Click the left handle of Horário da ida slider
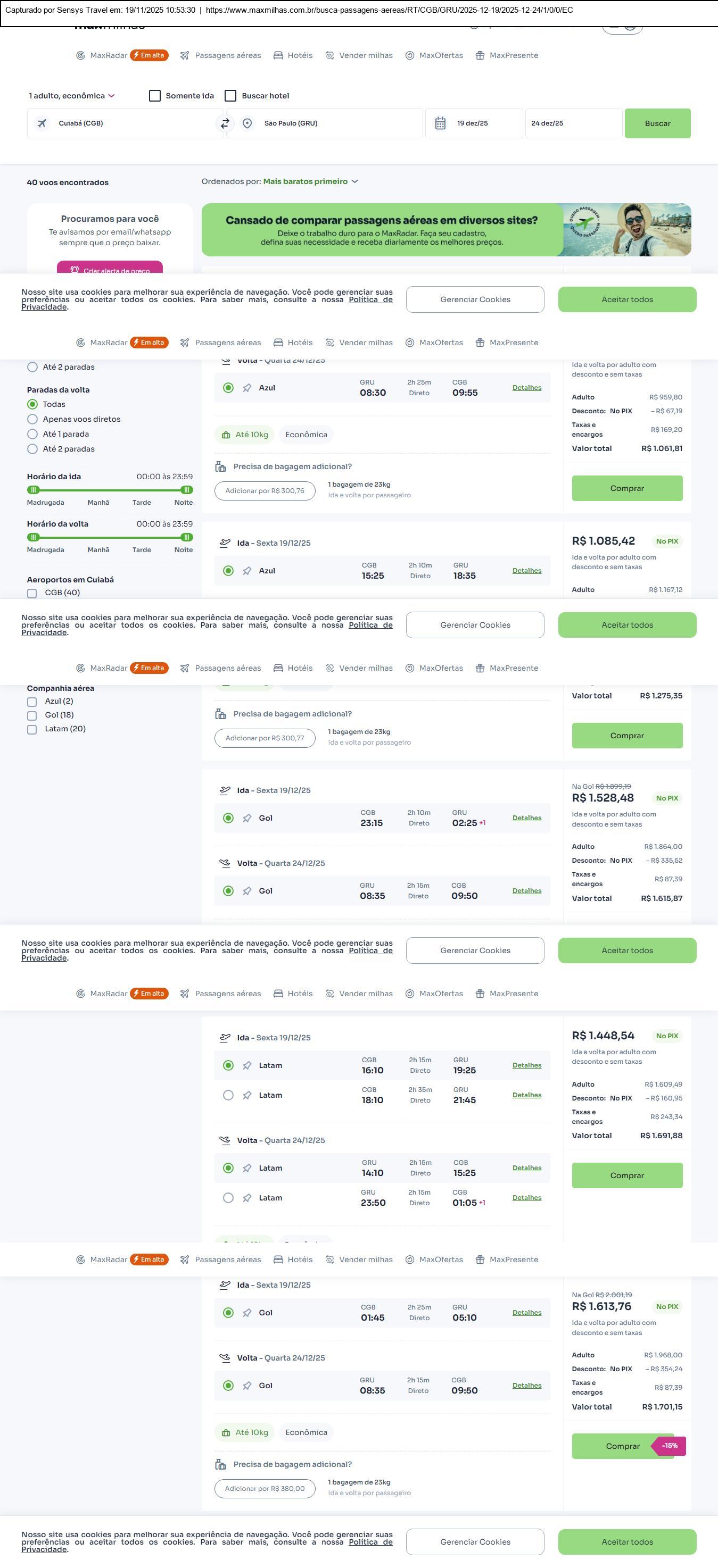Image resolution: width=718 pixels, height=1568 pixels. click(x=34, y=490)
